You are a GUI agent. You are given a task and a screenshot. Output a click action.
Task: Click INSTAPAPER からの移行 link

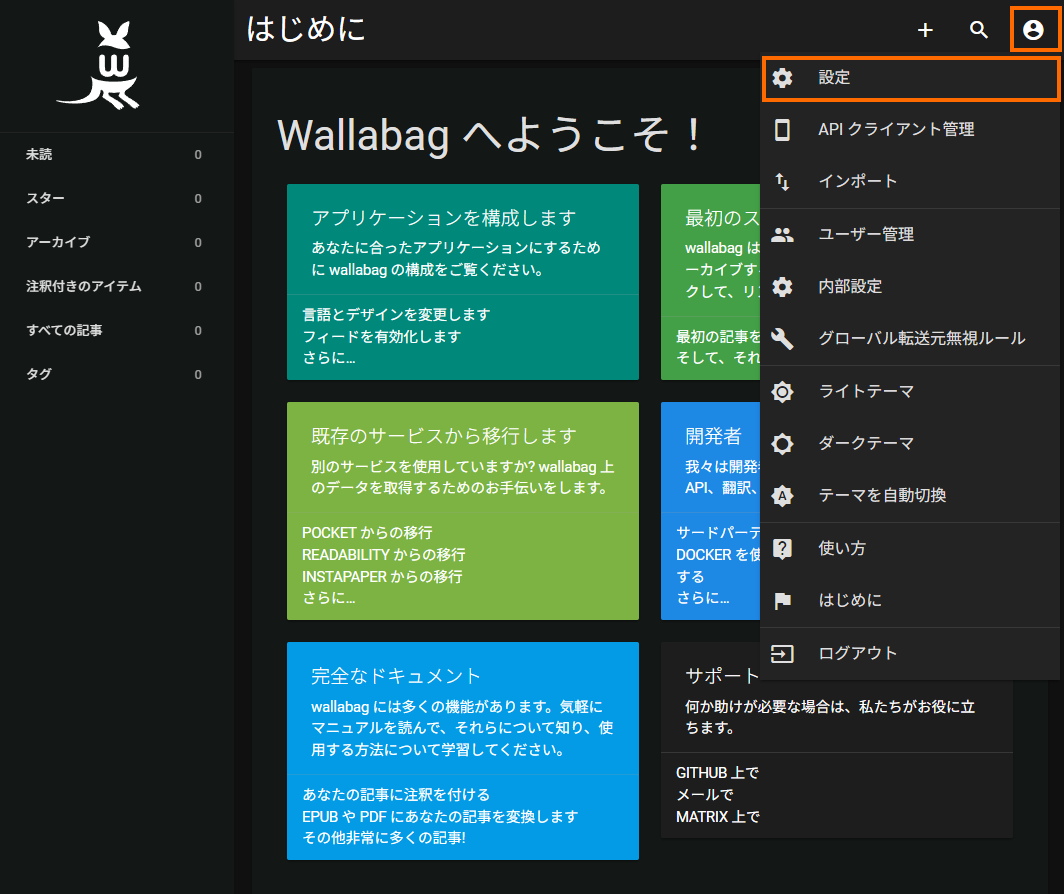[382, 576]
